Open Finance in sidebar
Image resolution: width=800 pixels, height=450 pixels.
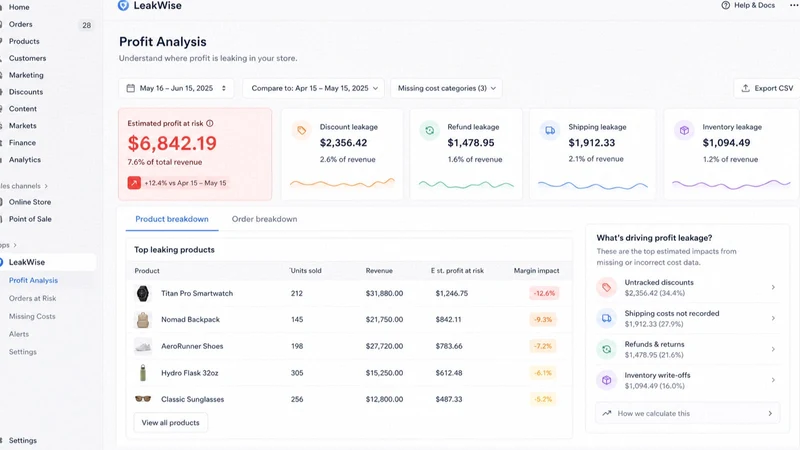[22, 143]
